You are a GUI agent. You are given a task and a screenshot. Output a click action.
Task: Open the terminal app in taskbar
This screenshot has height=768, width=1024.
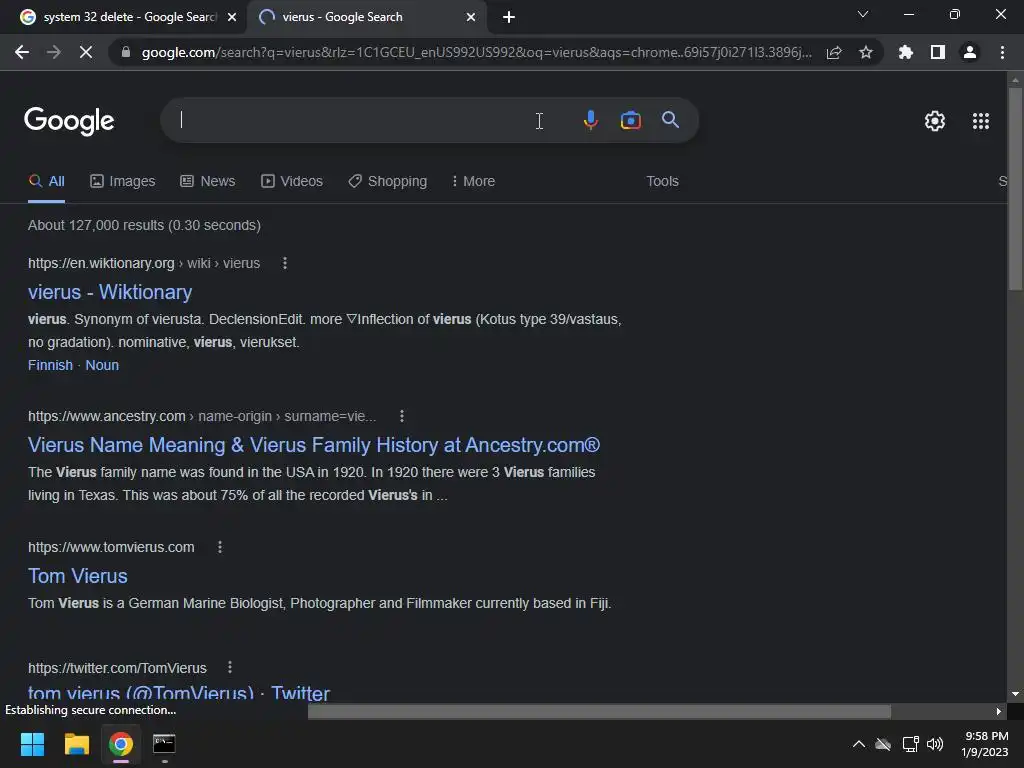pos(164,744)
